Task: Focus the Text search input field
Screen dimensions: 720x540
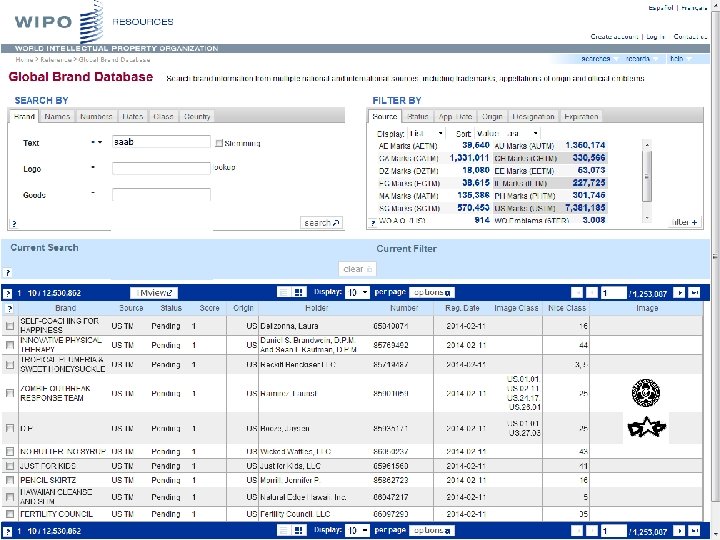Action: tap(161, 142)
